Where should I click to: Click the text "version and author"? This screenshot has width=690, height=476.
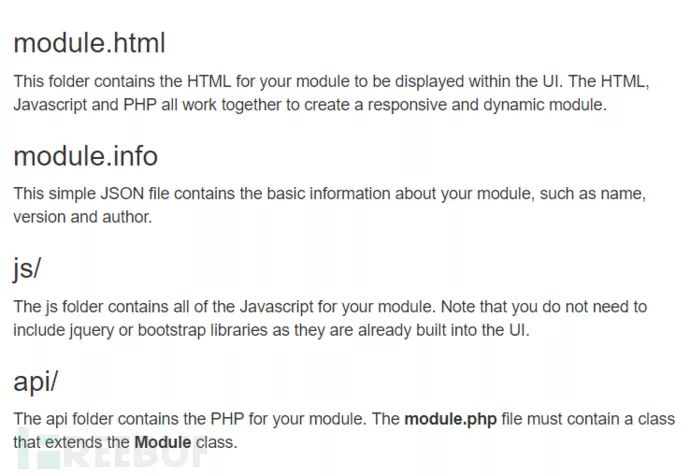82,216
